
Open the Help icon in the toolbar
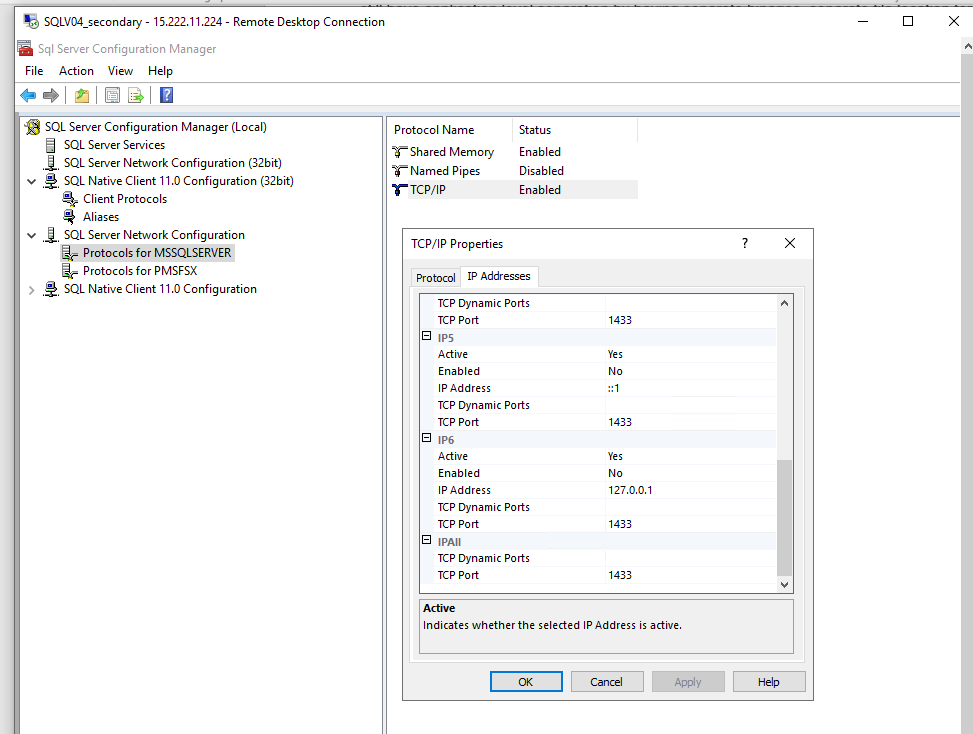click(x=165, y=94)
